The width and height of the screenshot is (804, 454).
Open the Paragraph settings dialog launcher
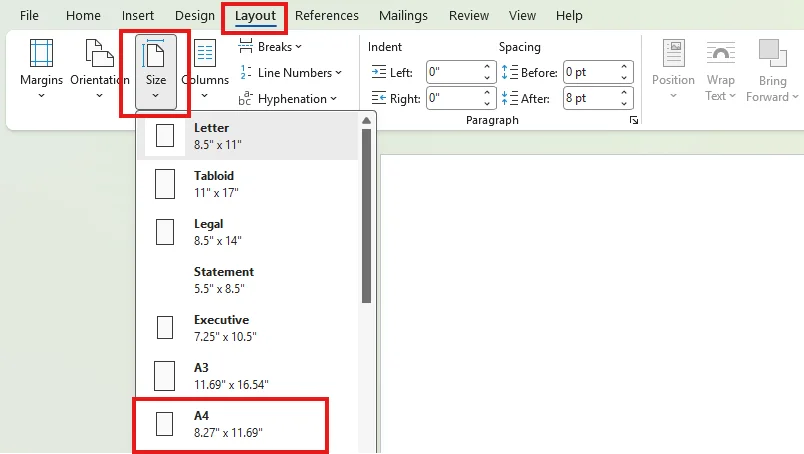tap(634, 120)
